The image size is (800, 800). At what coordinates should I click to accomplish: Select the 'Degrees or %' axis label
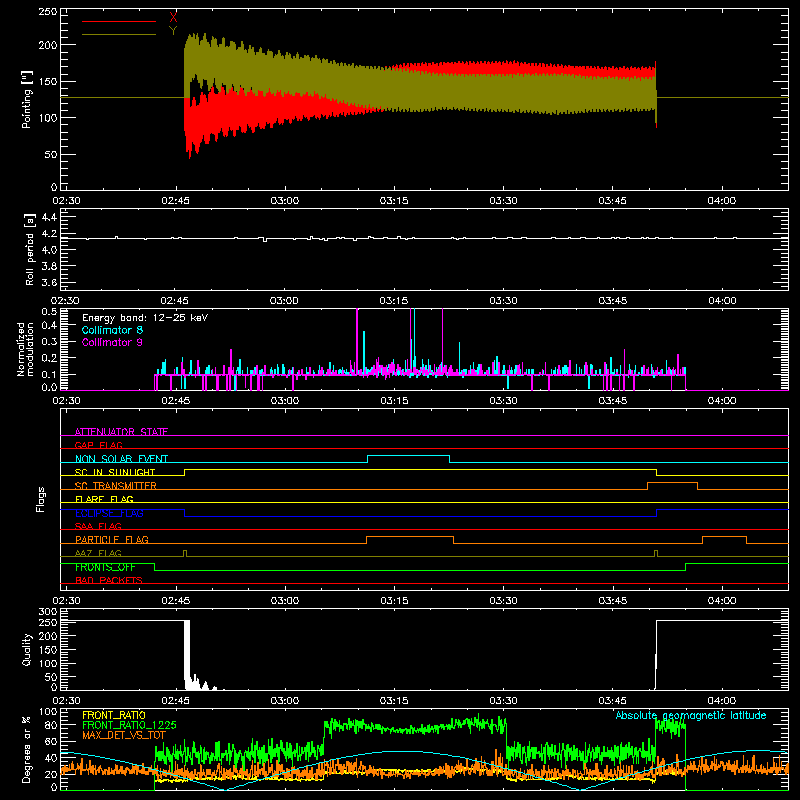27,749
